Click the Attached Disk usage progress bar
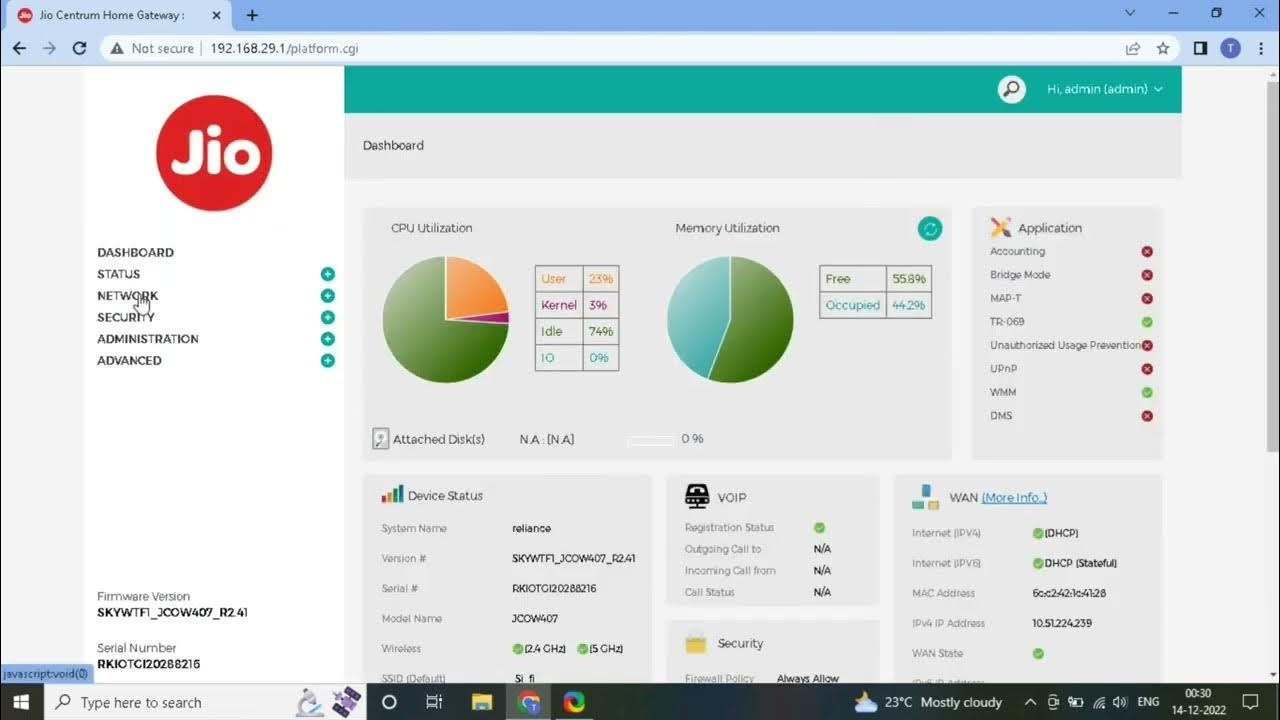This screenshot has height=720, width=1280. 650,439
